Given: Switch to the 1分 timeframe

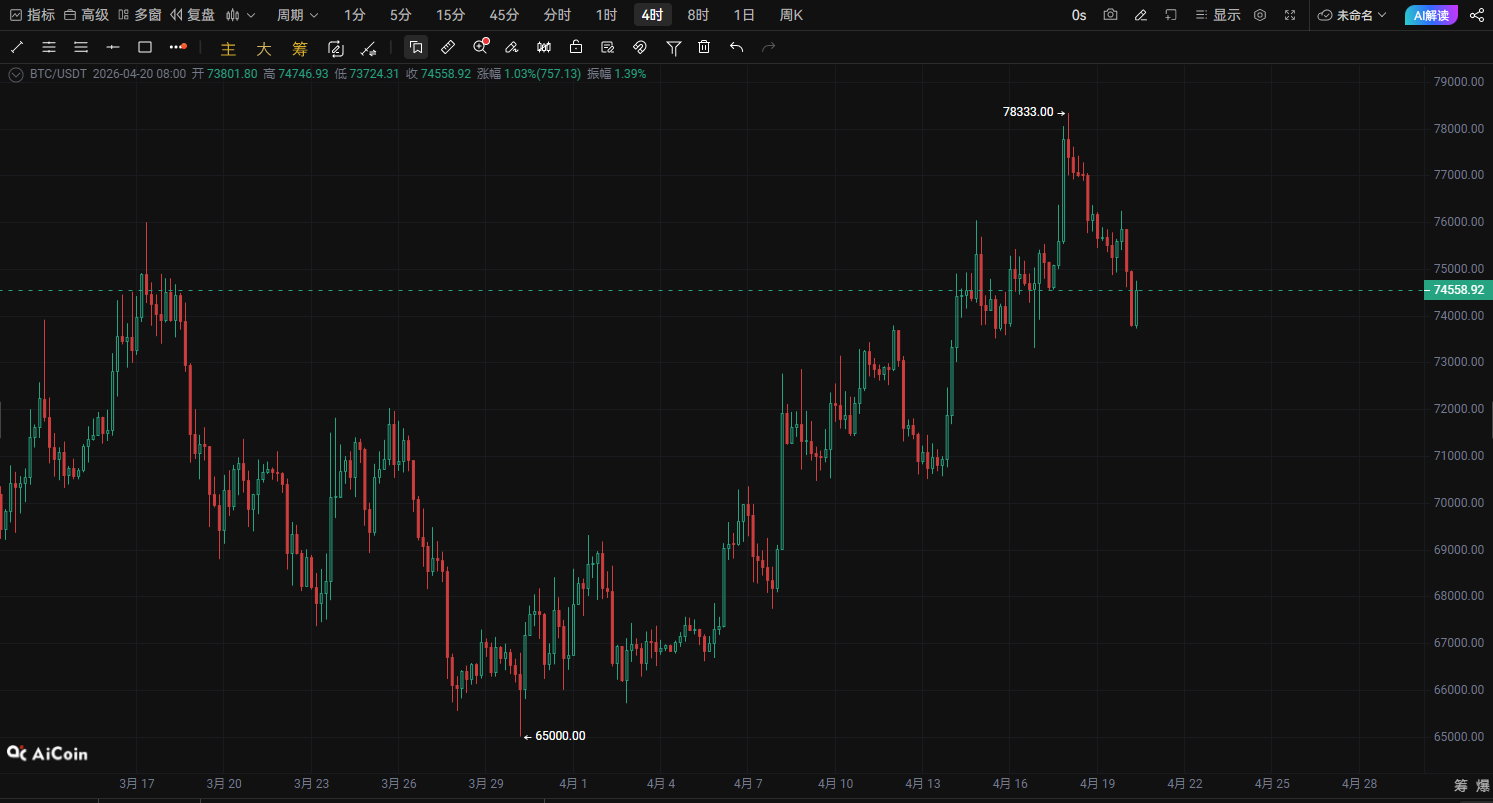Looking at the screenshot, I should pyautogui.click(x=354, y=15).
